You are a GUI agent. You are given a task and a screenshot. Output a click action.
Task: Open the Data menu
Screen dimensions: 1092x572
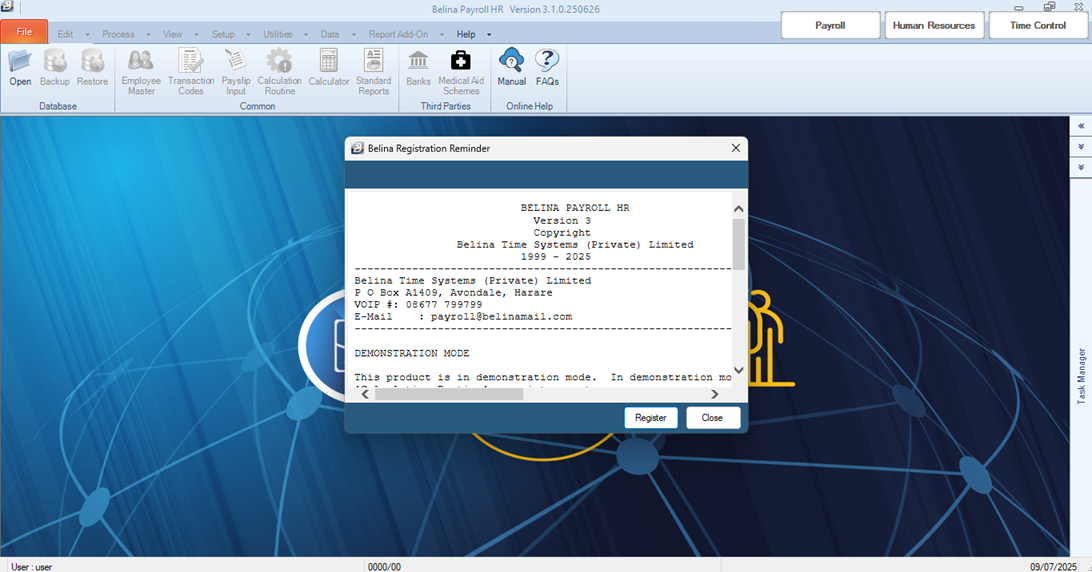[330, 34]
